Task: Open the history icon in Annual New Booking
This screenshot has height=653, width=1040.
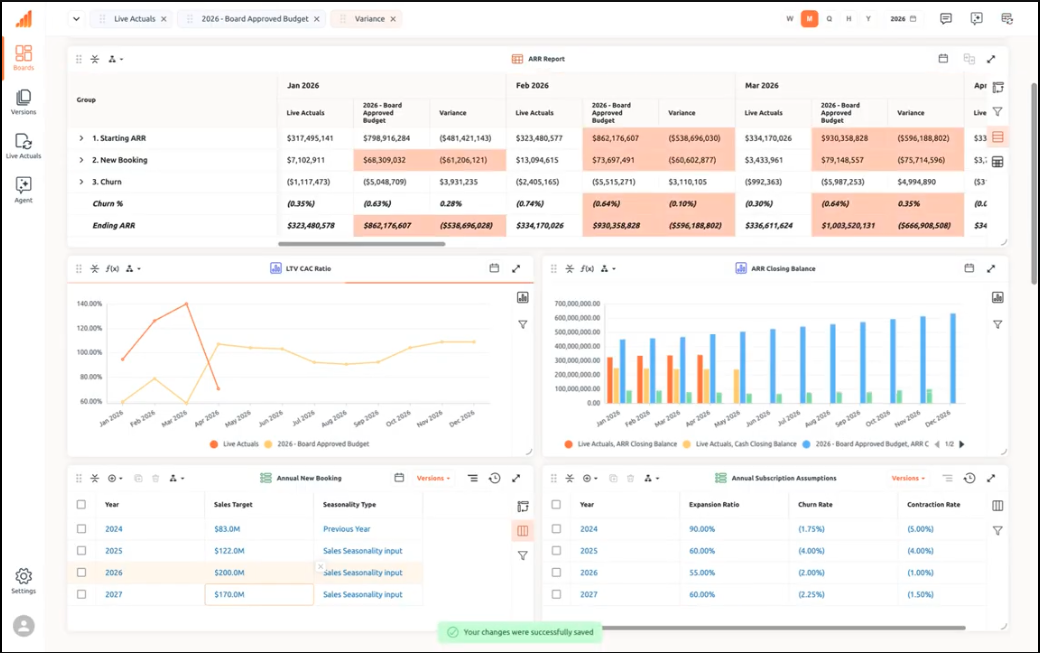Action: [495, 478]
